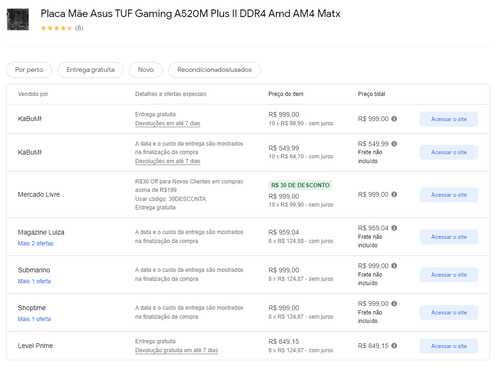
Task: Select the Por perto filter chip
Action: point(29,70)
